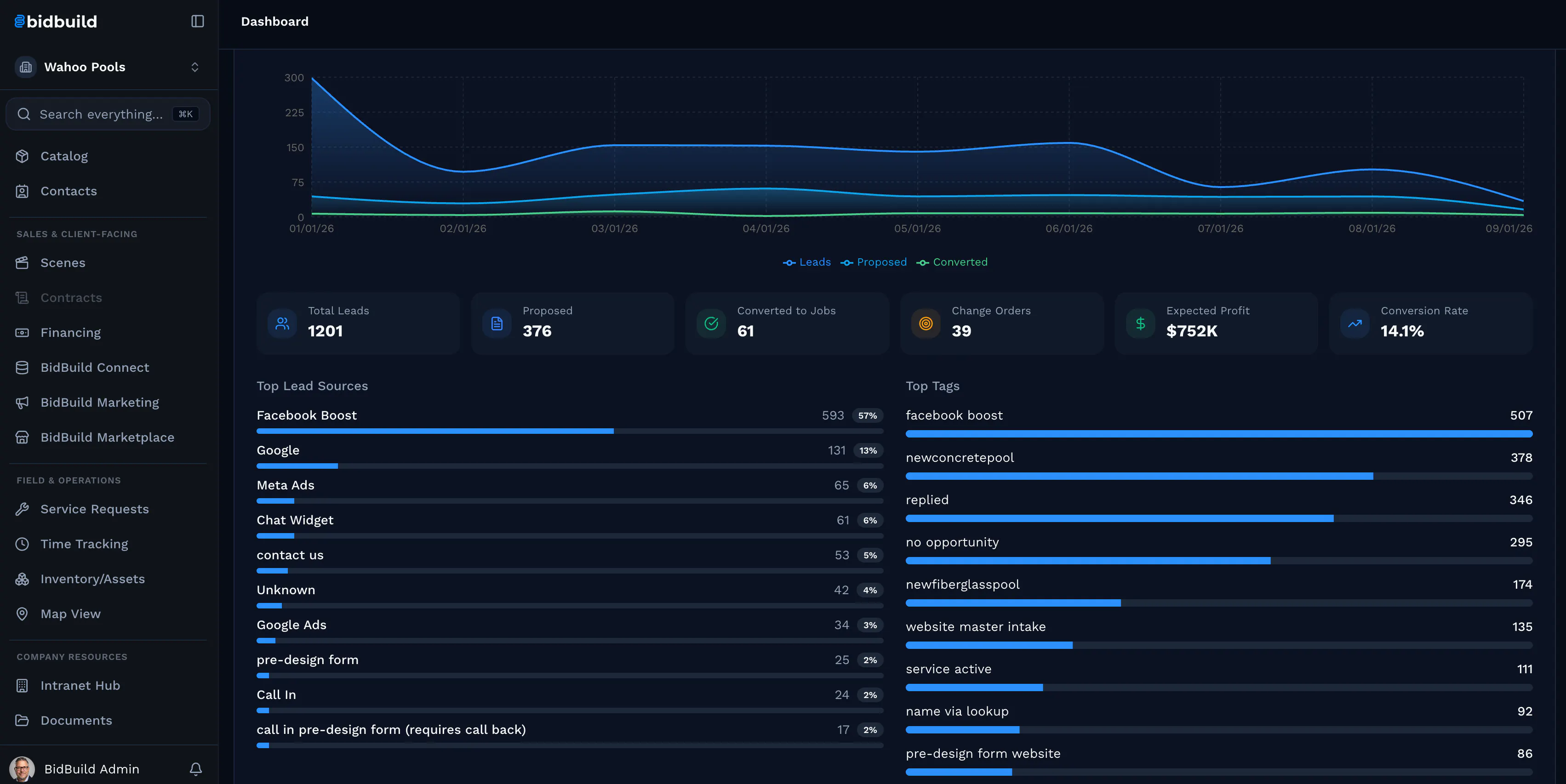Toggle Converted series in chart legend

click(x=952, y=262)
